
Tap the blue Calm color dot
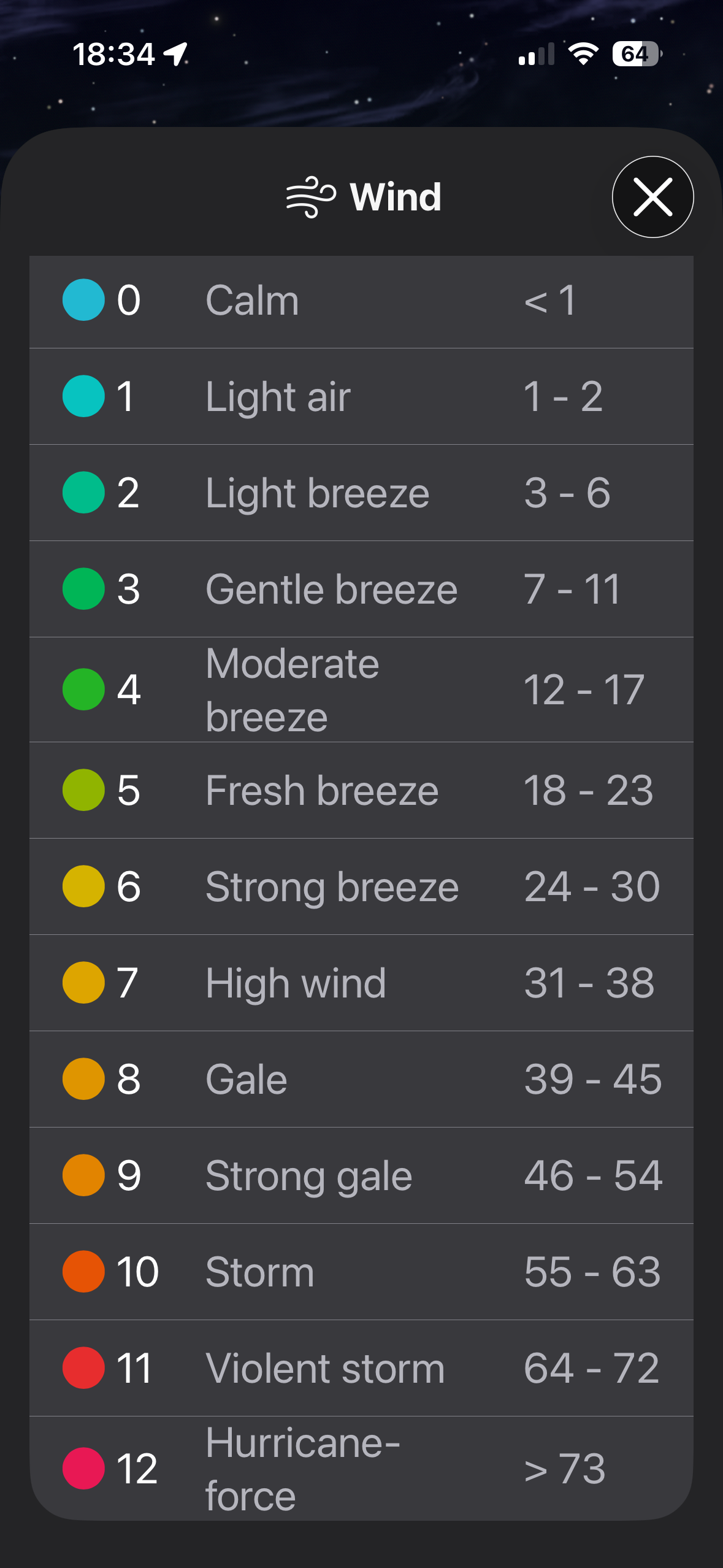(83, 300)
